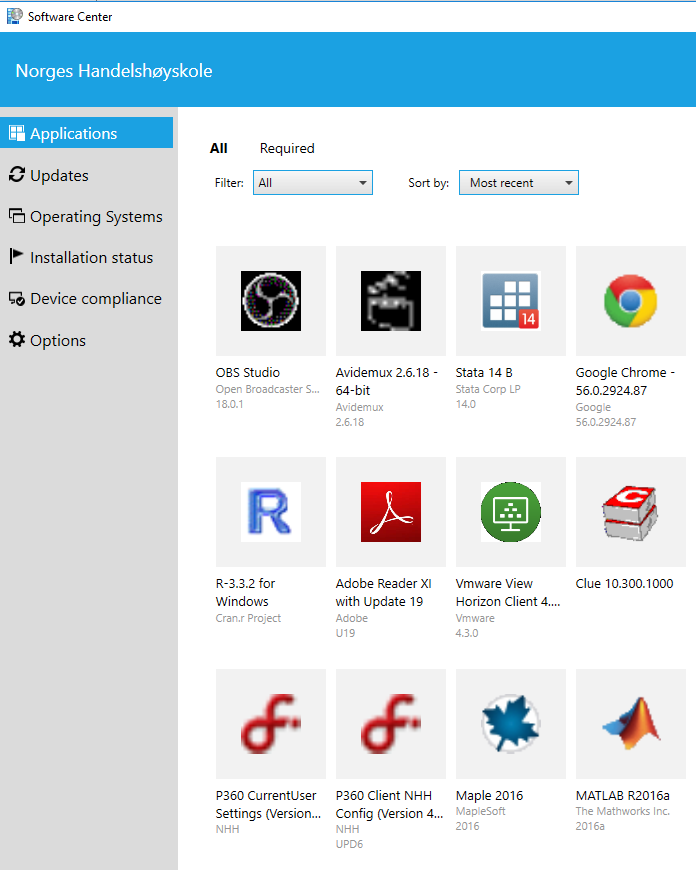This screenshot has height=870, width=696.
Task: Select the P360 Client NHH Config icon
Action: [391, 724]
